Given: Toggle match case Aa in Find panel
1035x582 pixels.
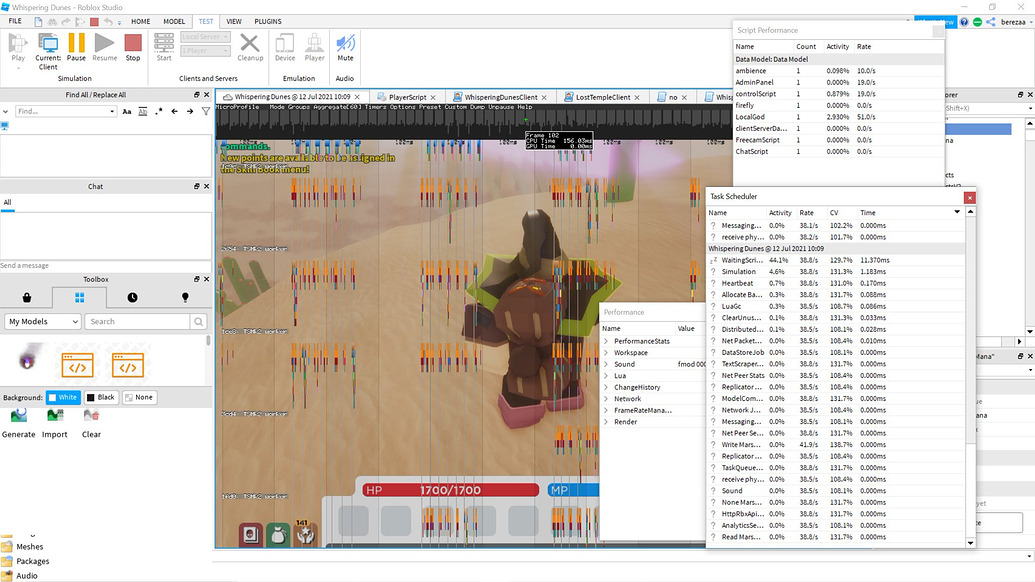Looking at the screenshot, I should tap(127, 112).
